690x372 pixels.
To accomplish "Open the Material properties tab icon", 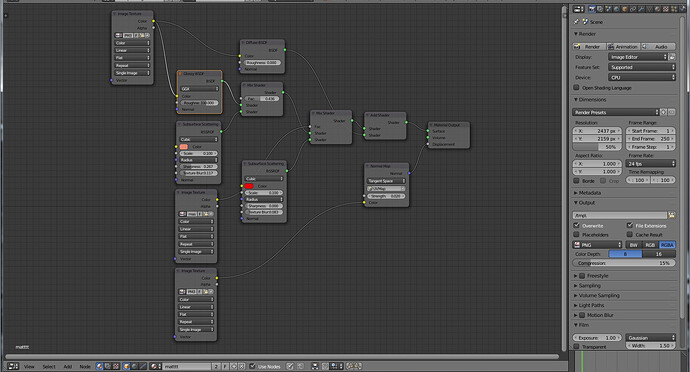I will [x=658, y=9].
